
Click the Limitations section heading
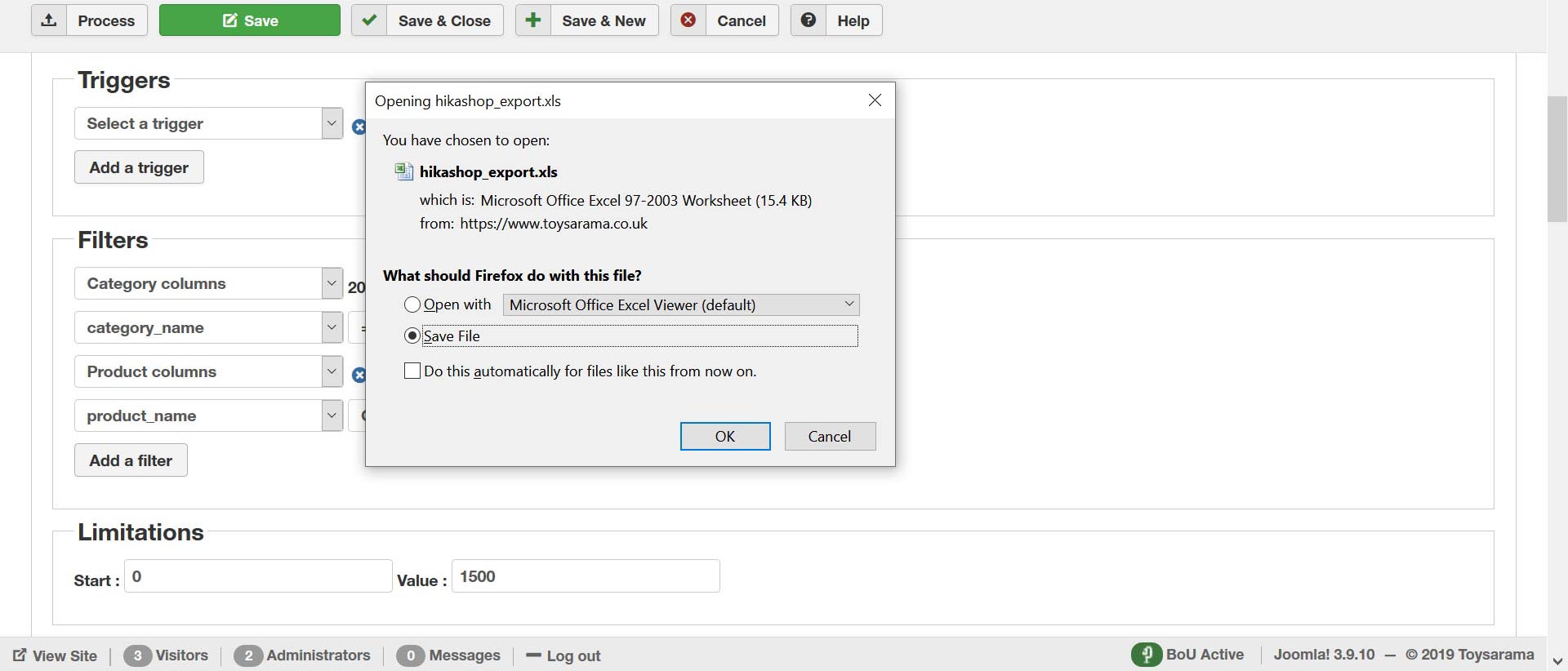140,532
